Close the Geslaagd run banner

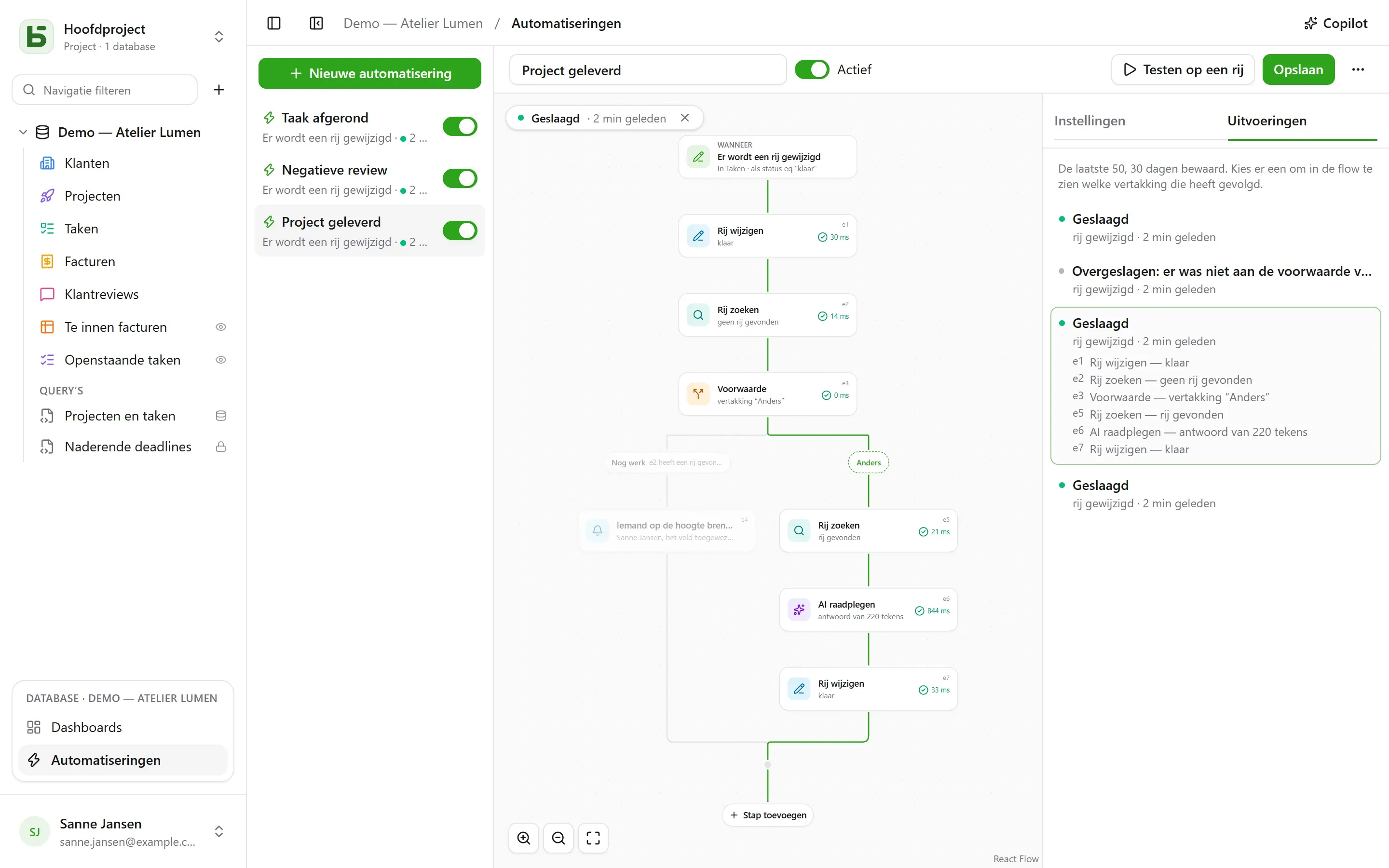click(685, 118)
